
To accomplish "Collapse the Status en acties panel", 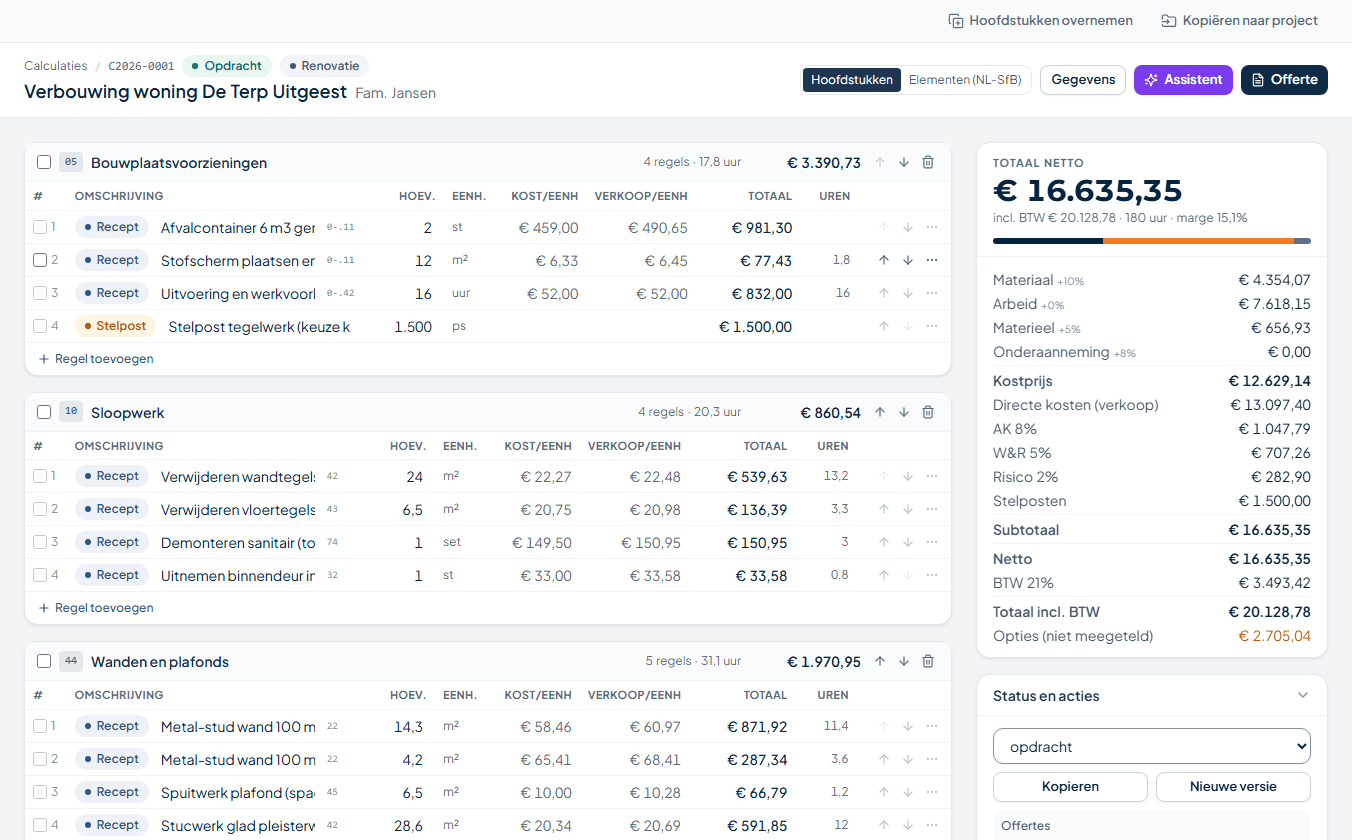I will pos(1302,695).
